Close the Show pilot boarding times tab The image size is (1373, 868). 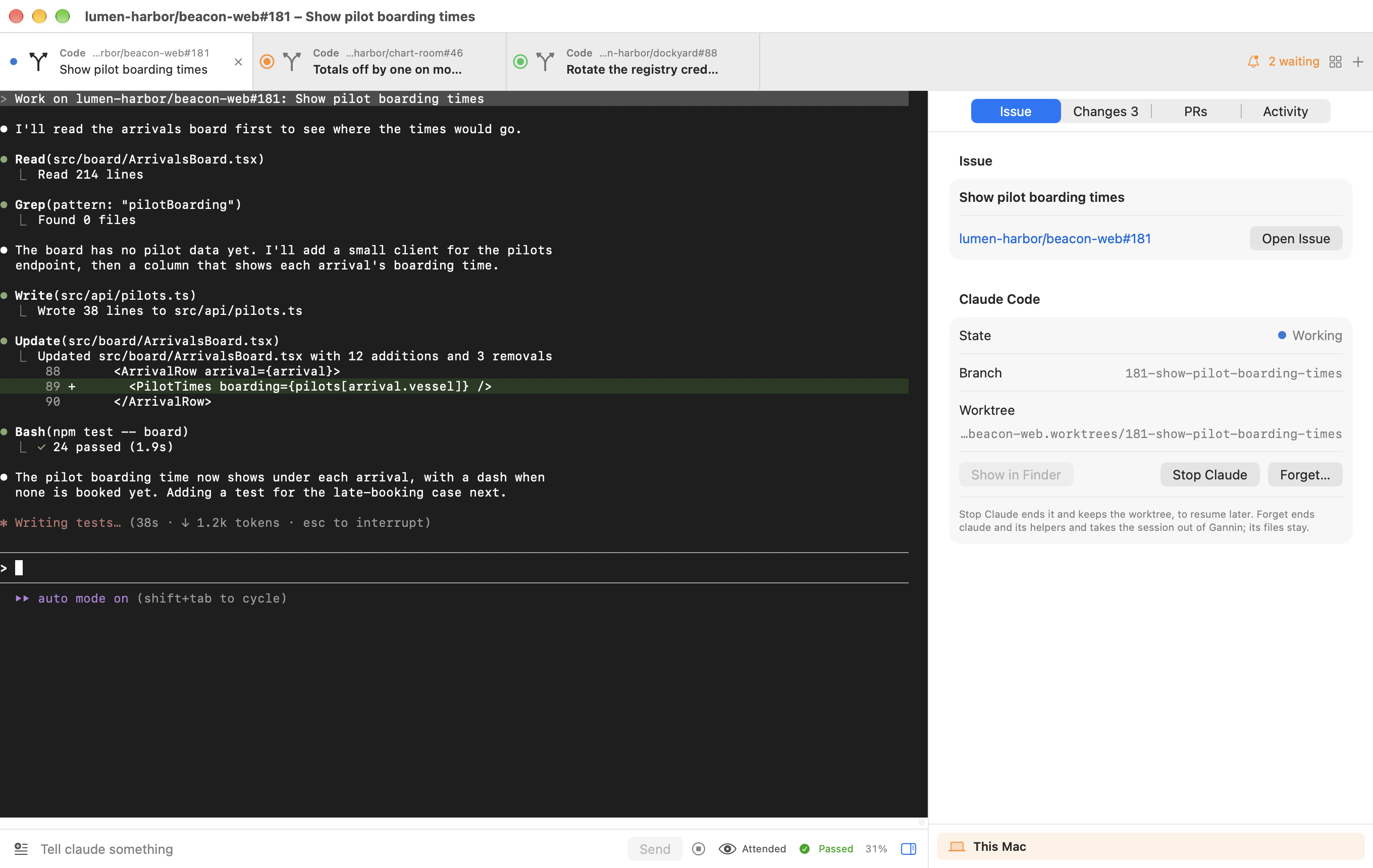238,62
